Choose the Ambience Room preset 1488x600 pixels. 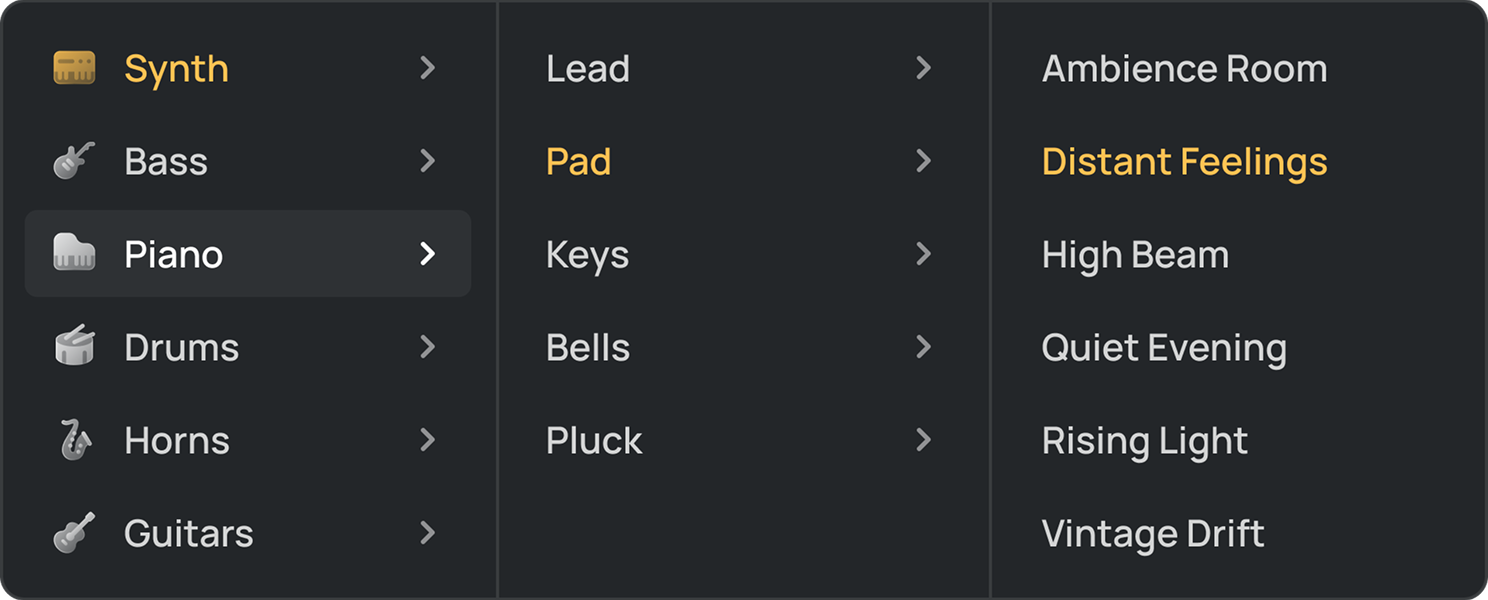[1184, 68]
